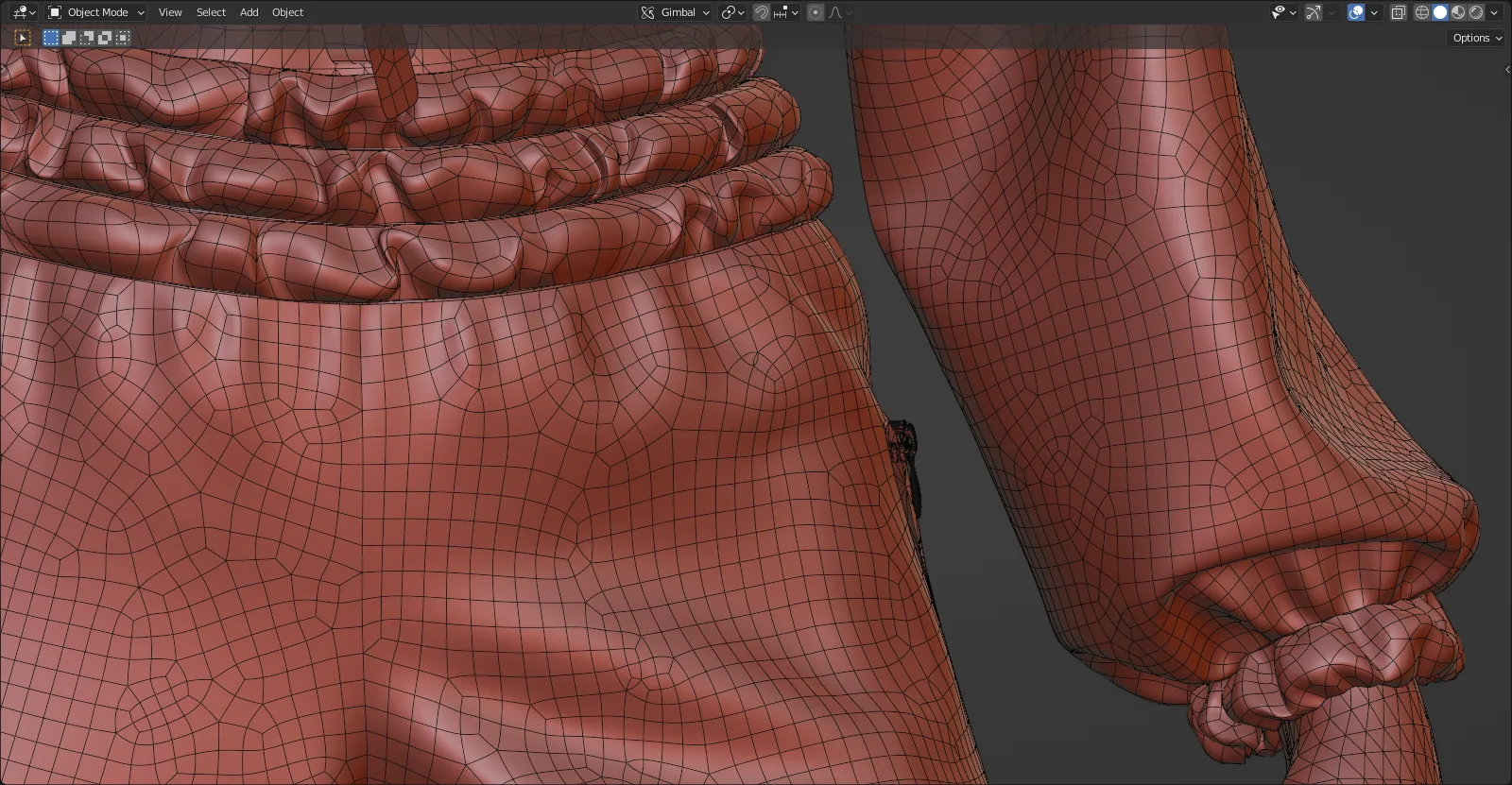The image size is (1512, 785).
Task: Choose Intersect Selection mode
Action: click(x=123, y=38)
